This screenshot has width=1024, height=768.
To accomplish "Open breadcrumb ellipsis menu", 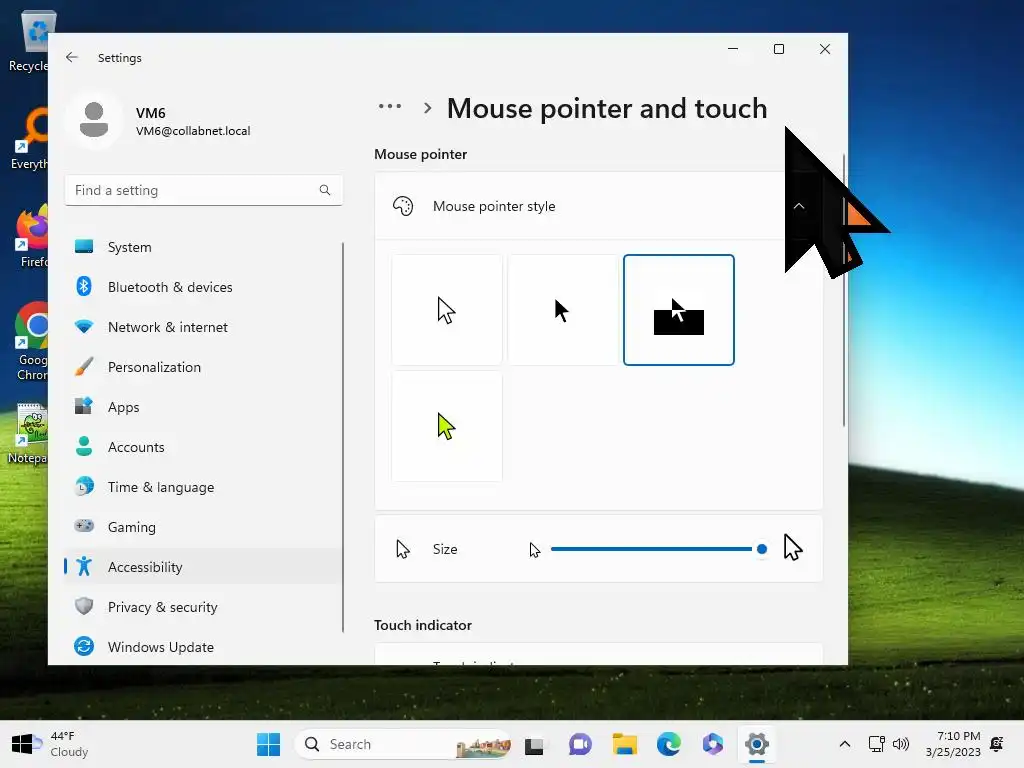I will [390, 106].
